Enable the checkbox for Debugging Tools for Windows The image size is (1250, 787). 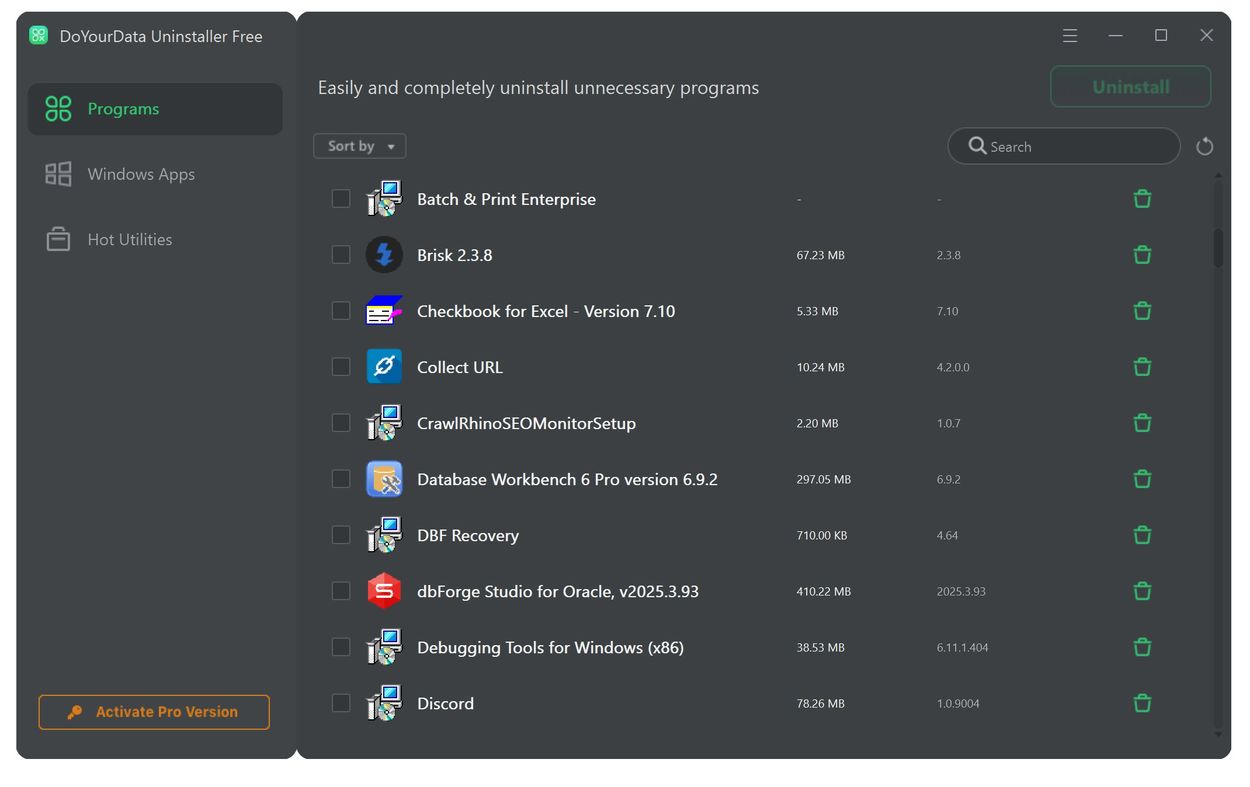coord(340,647)
